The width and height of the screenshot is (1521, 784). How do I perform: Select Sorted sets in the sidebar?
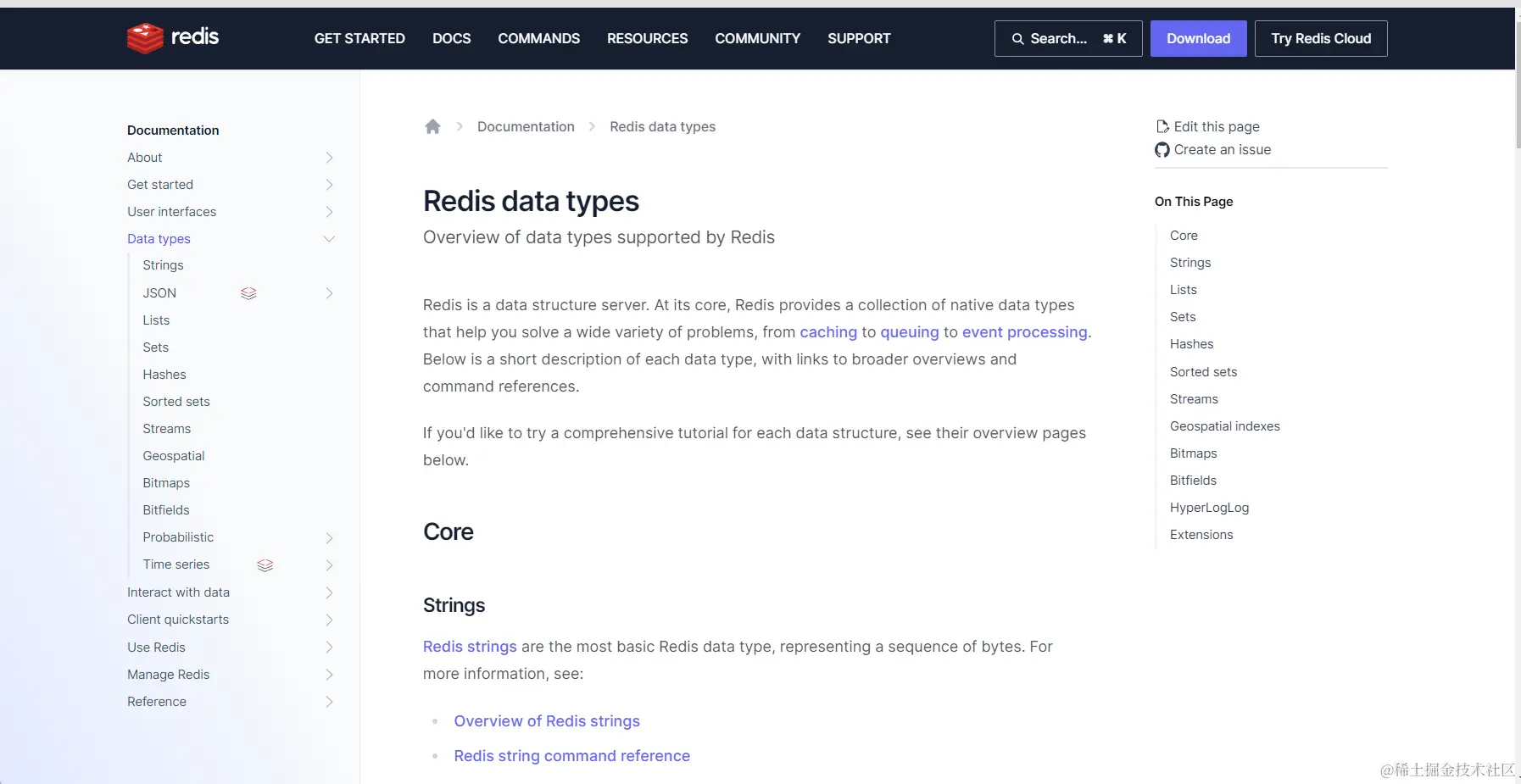pos(176,402)
